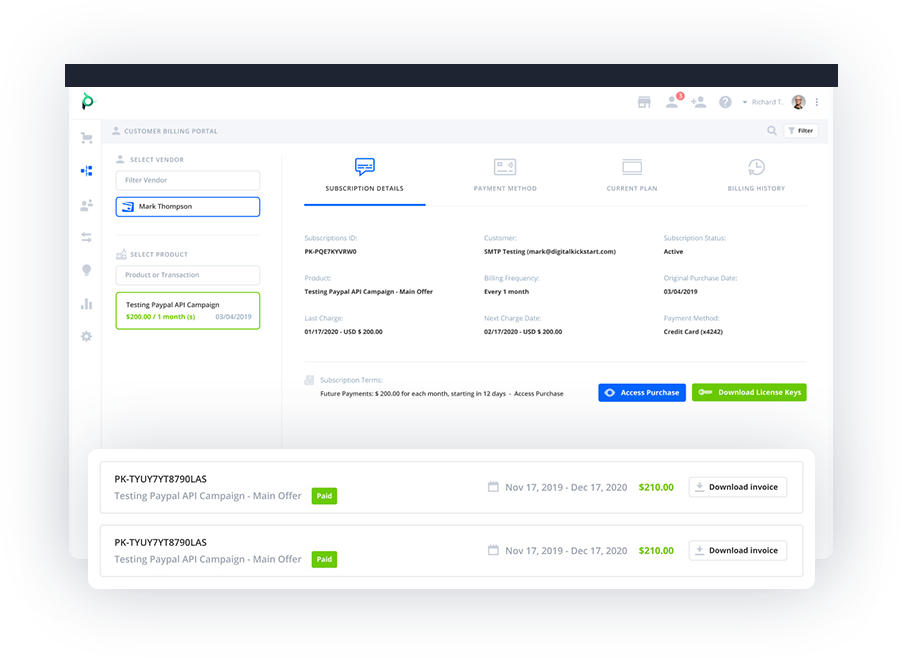Open the three-dot more options menu
Image resolution: width=902 pixels, height=658 pixels.
[817, 102]
